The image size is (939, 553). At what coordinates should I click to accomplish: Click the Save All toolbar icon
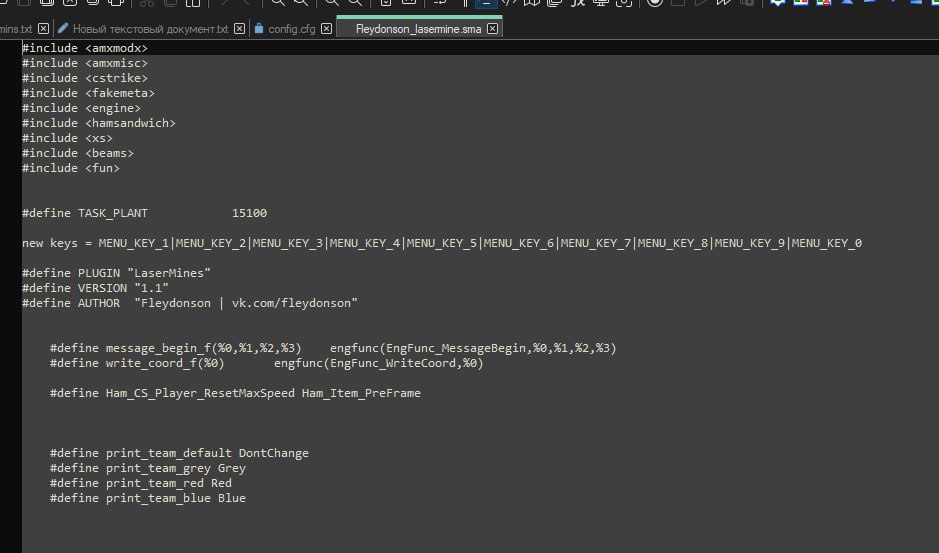click(47, 2)
